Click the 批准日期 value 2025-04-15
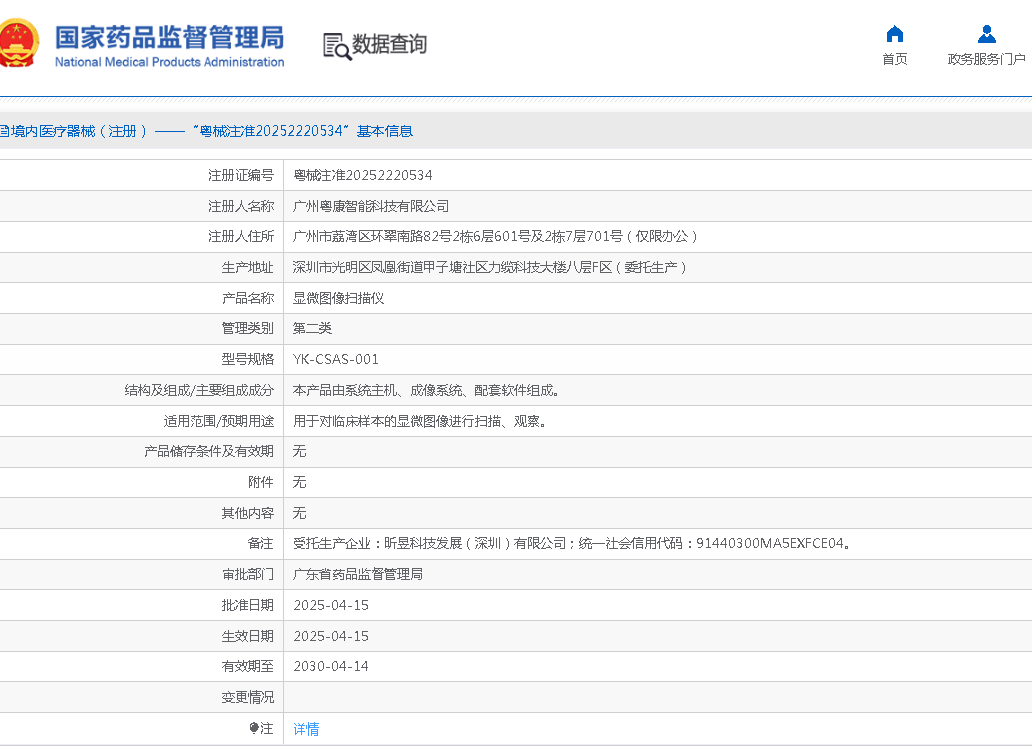This screenshot has width=1032, height=747. pos(331,605)
